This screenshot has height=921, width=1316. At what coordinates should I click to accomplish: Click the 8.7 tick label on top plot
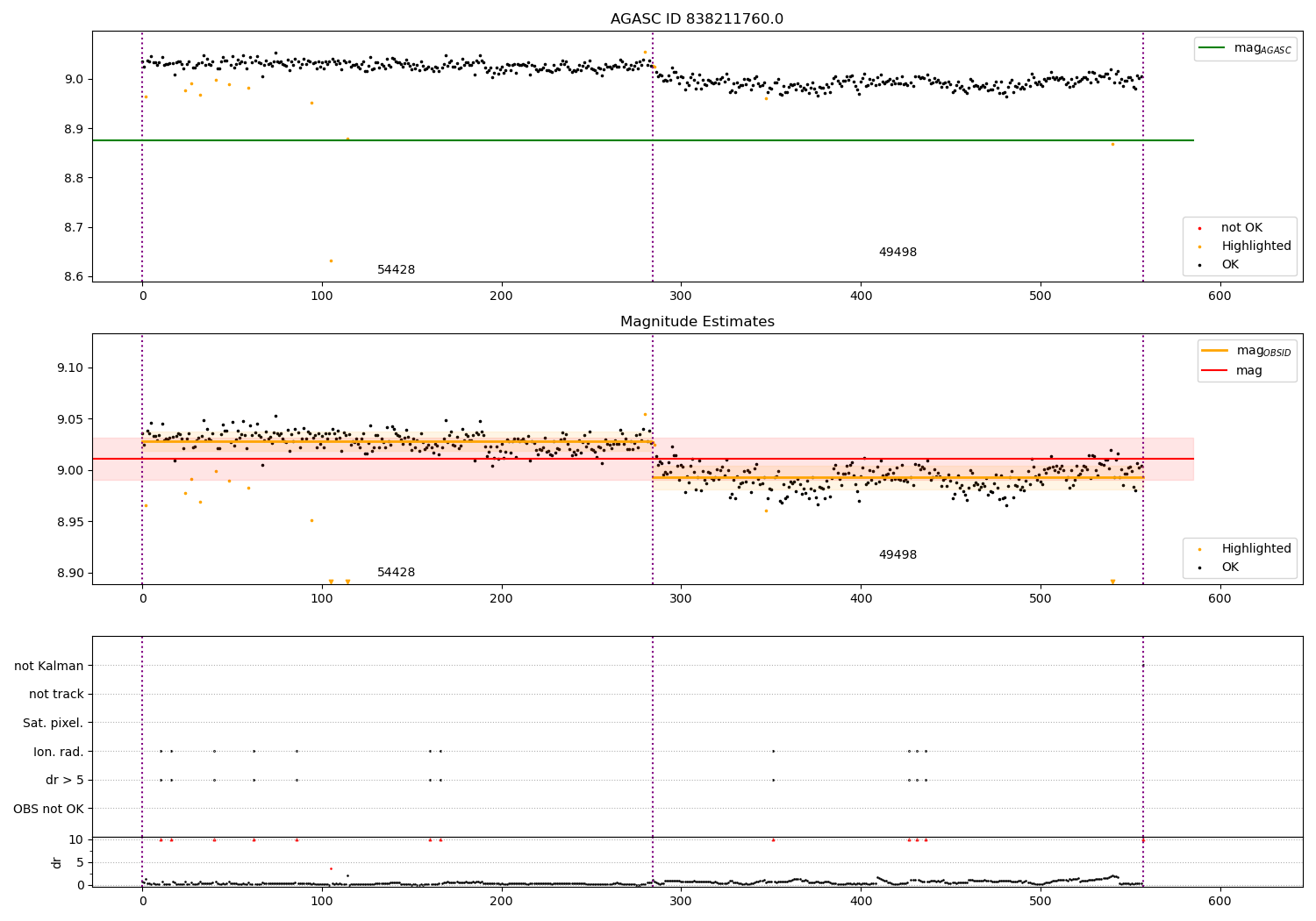tap(74, 228)
